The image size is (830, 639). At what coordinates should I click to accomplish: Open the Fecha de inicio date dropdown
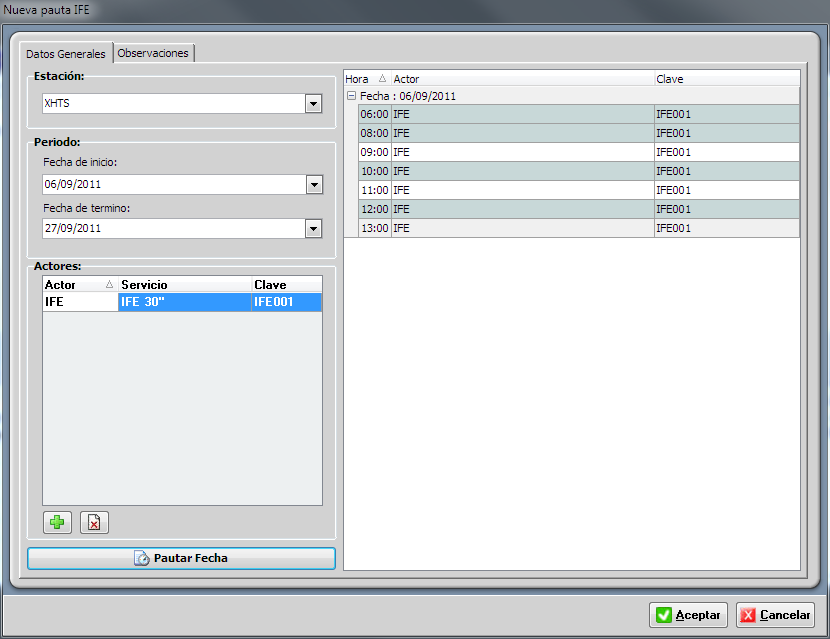313,185
